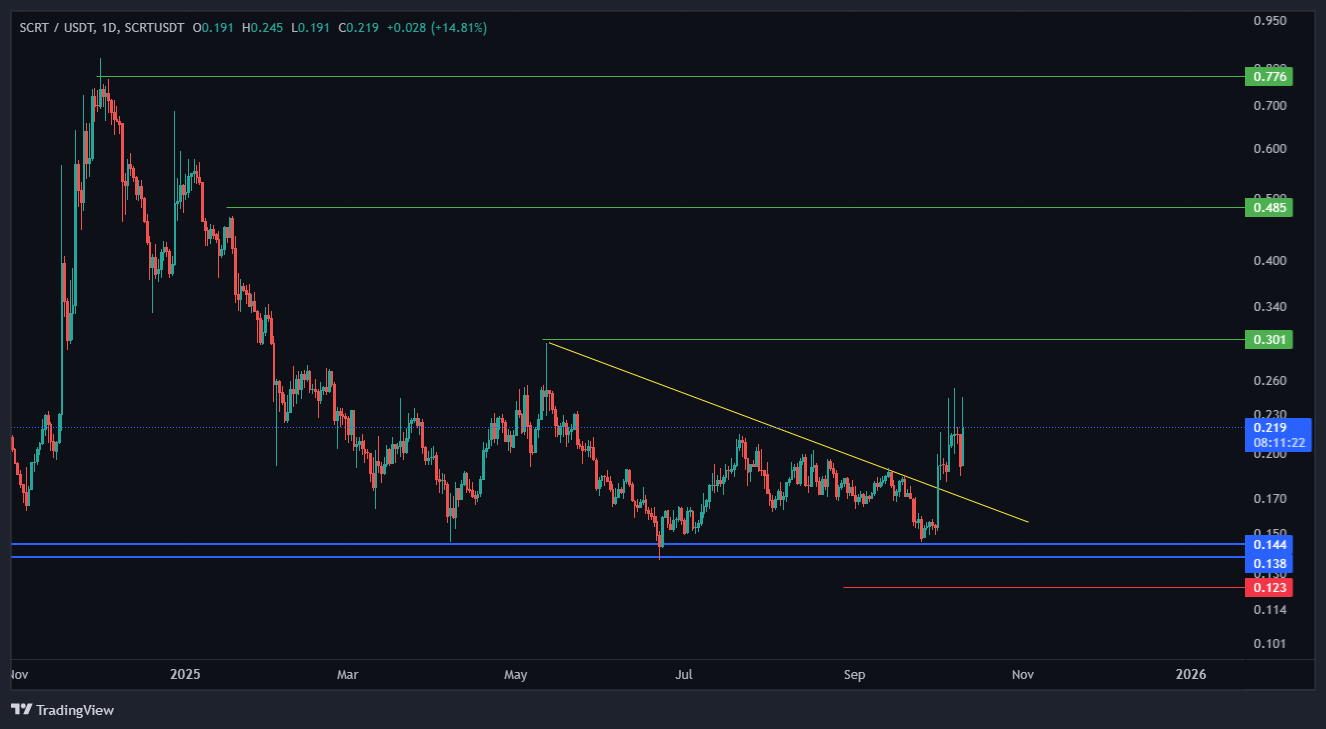1326x729 pixels.
Task: Select the Sep label on time axis
Action: 854,675
